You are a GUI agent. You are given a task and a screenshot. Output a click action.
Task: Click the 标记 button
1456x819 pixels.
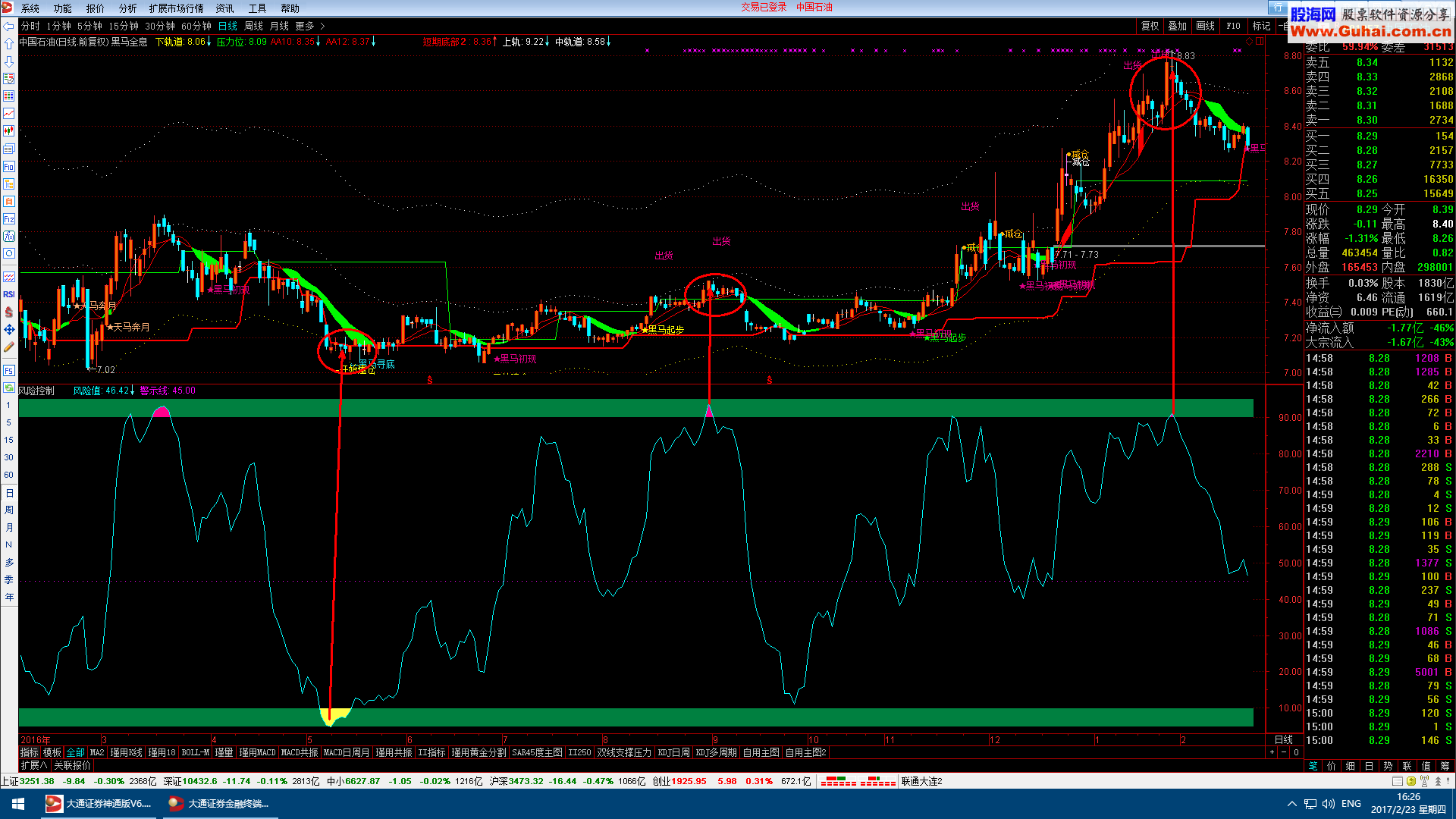pos(1262,26)
